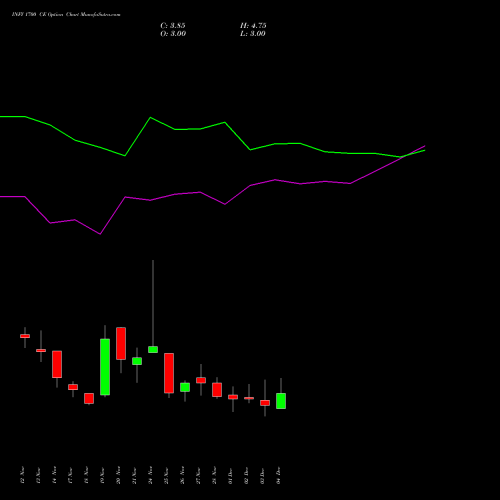This screenshot has width=500, height=500.
Task: Click the red candle for 03 Dec
Action: (x=265, y=403)
